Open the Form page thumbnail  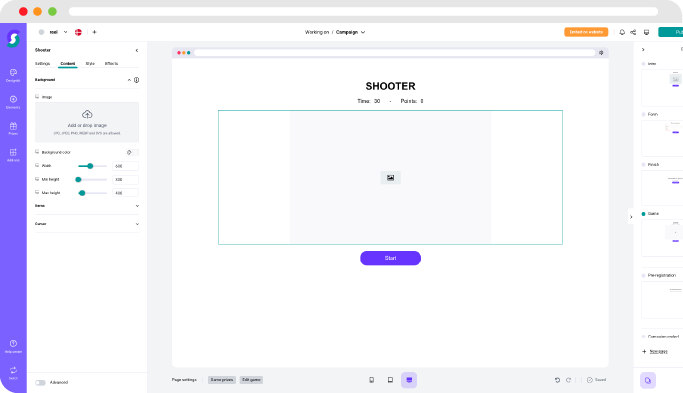(662, 138)
